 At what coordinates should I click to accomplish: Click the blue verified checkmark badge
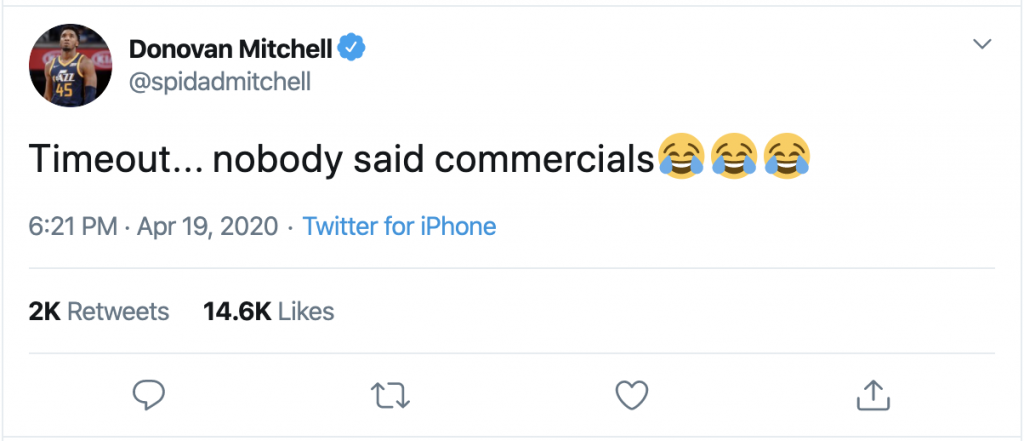350,47
